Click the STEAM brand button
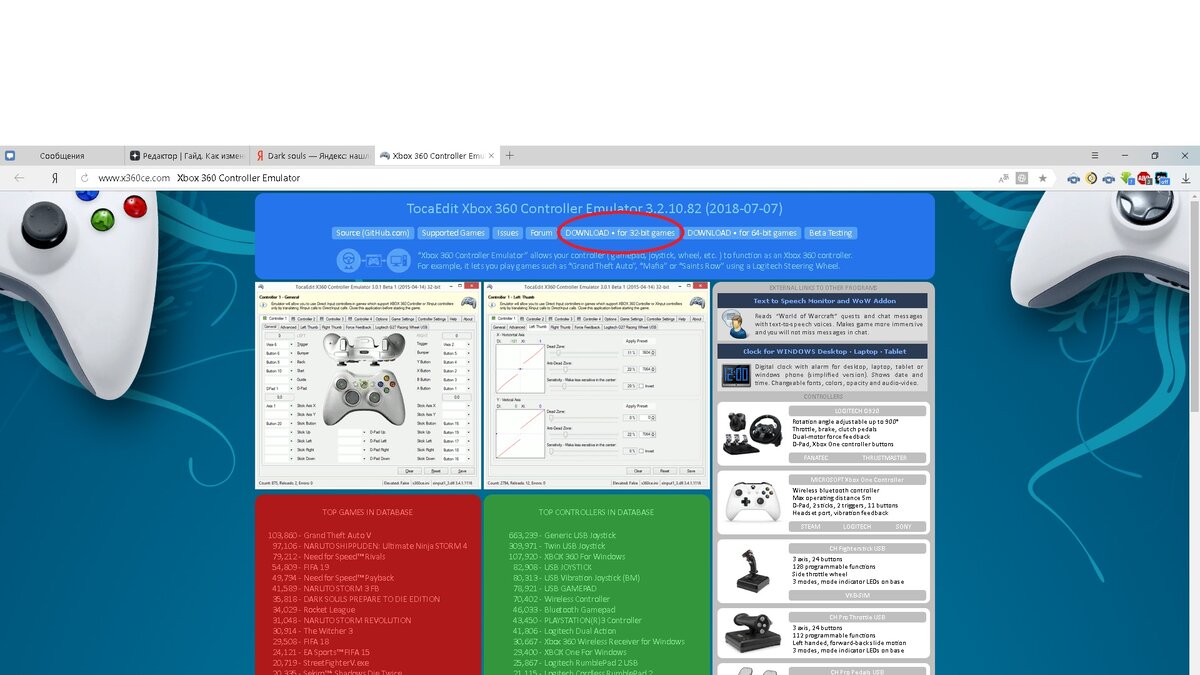 810,526
